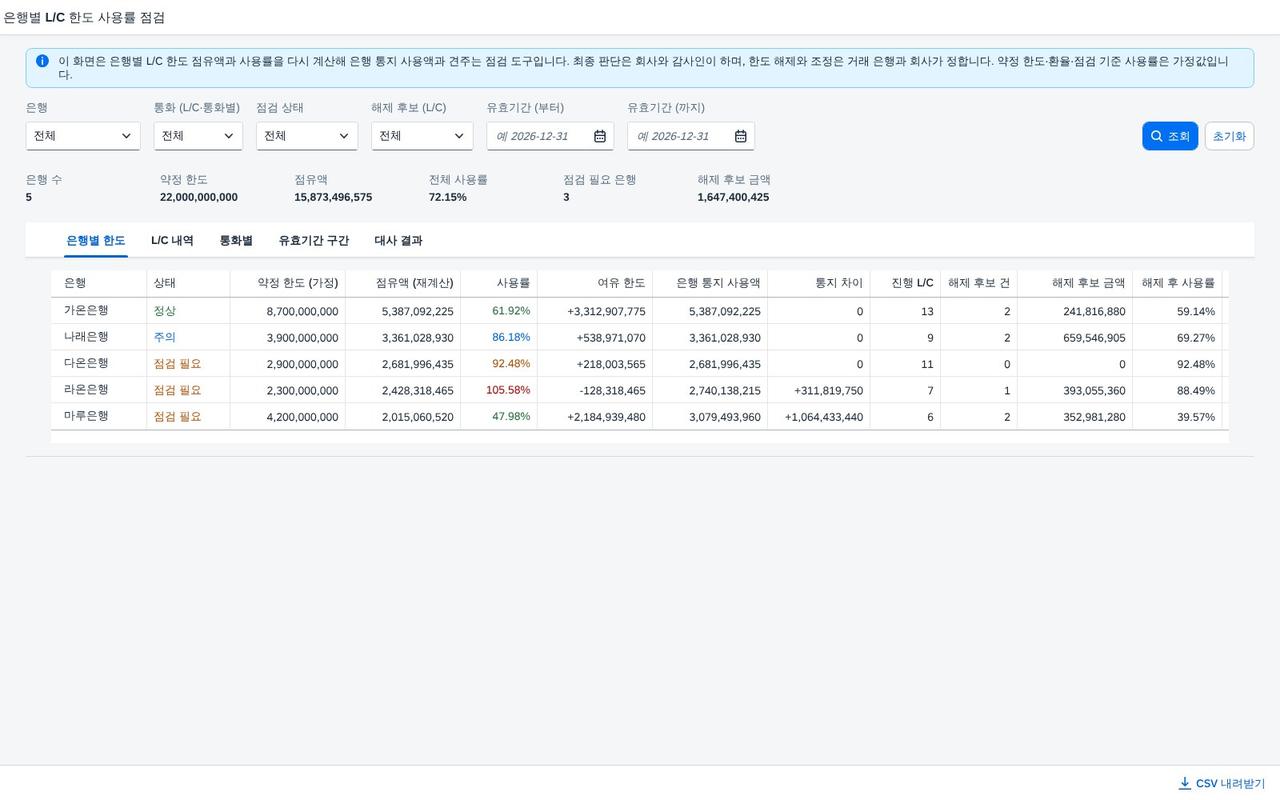Click the 초기화 reset button
This screenshot has width=1280, height=800.
click(1229, 136)
